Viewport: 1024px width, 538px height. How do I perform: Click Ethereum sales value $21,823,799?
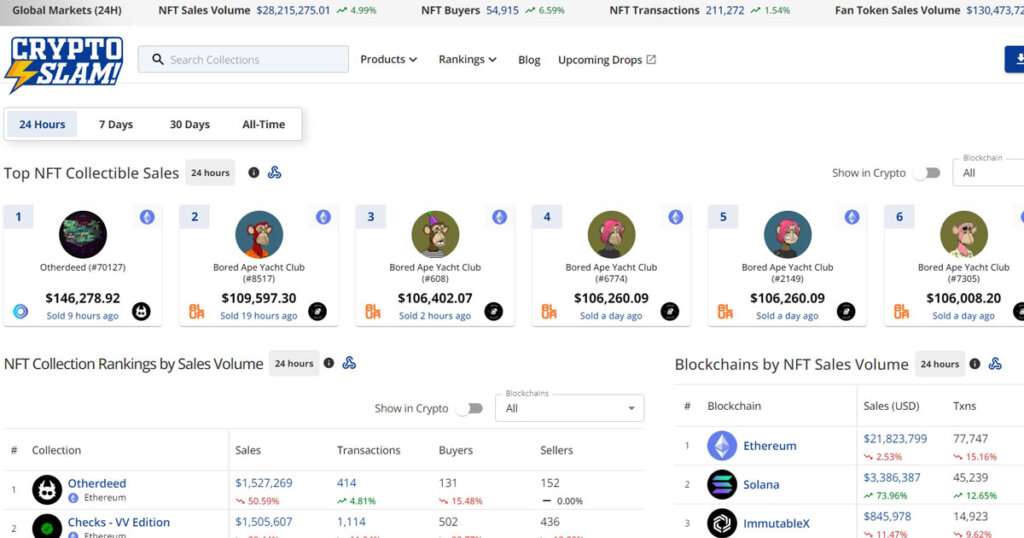[895, 439]
